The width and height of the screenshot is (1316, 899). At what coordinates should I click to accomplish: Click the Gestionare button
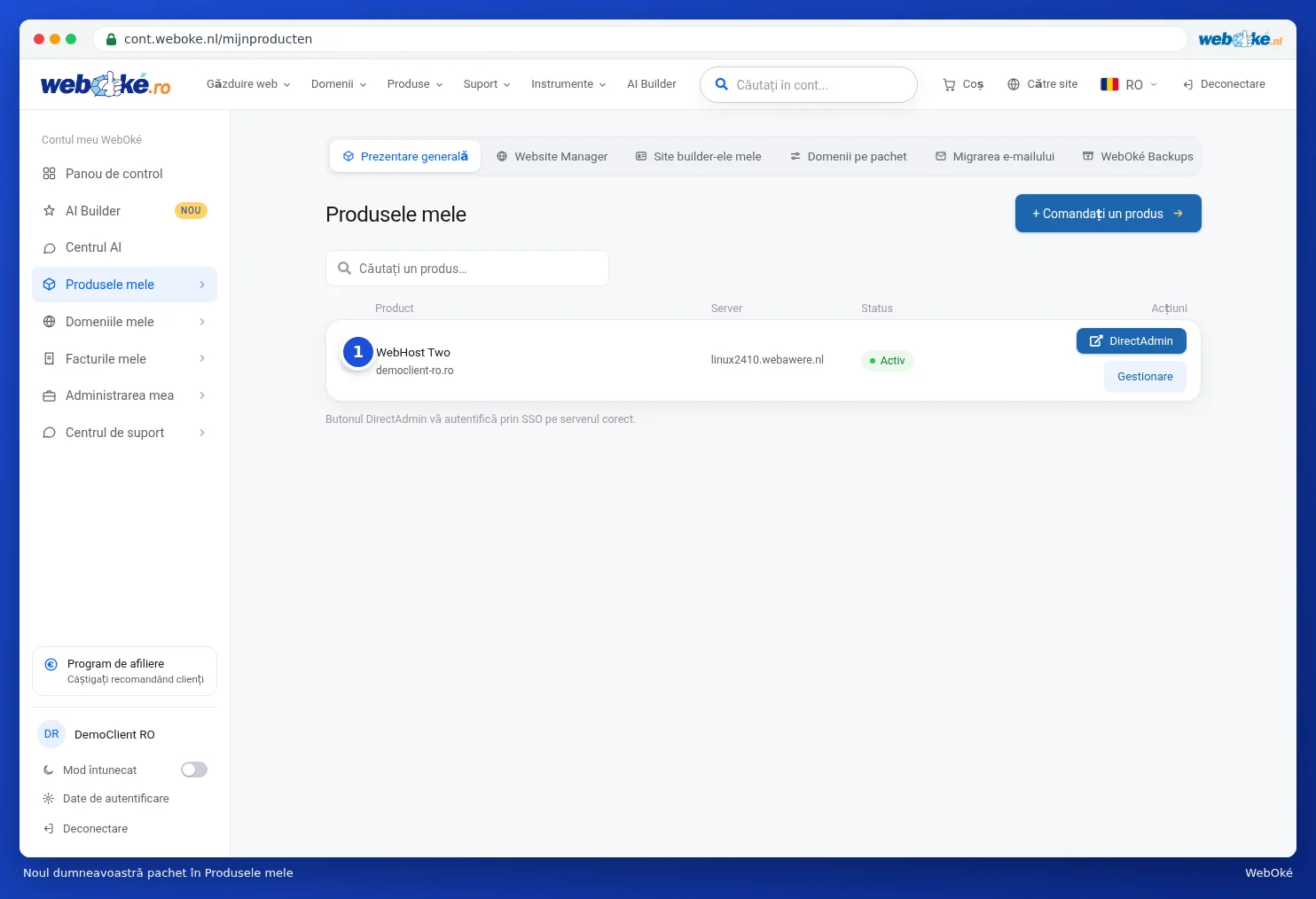1145,377
